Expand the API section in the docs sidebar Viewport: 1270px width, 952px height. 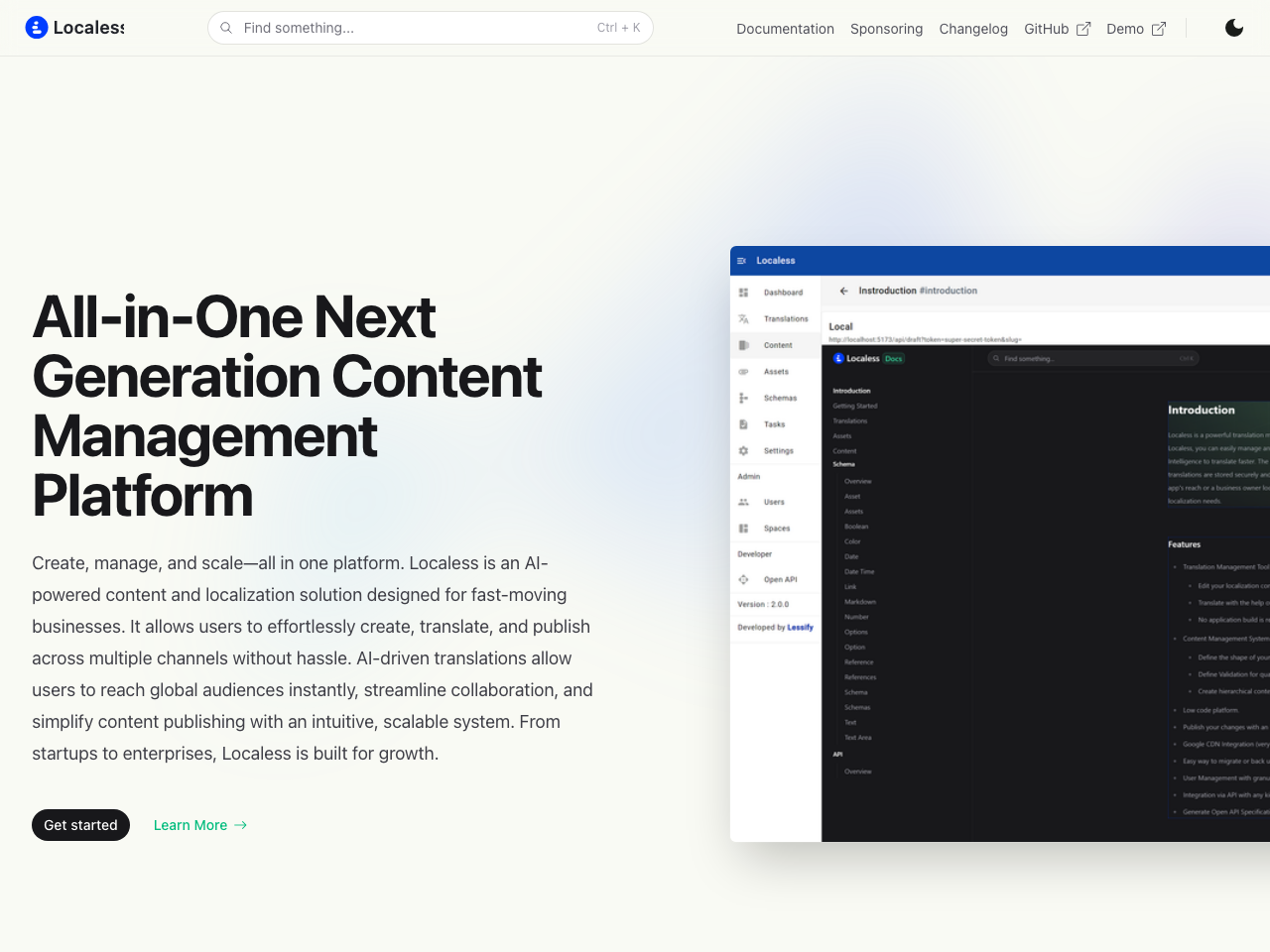tap(837, 754)
